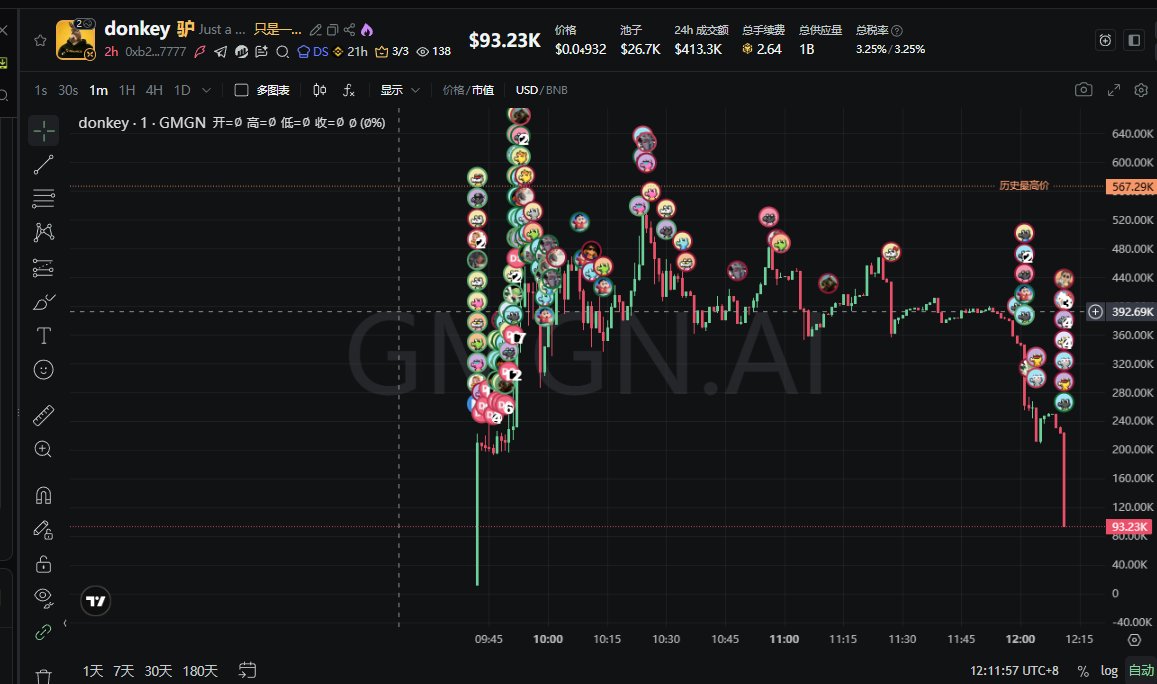Click the pink feather icon
Viewport: 1157px width, 684px height.
200,52
